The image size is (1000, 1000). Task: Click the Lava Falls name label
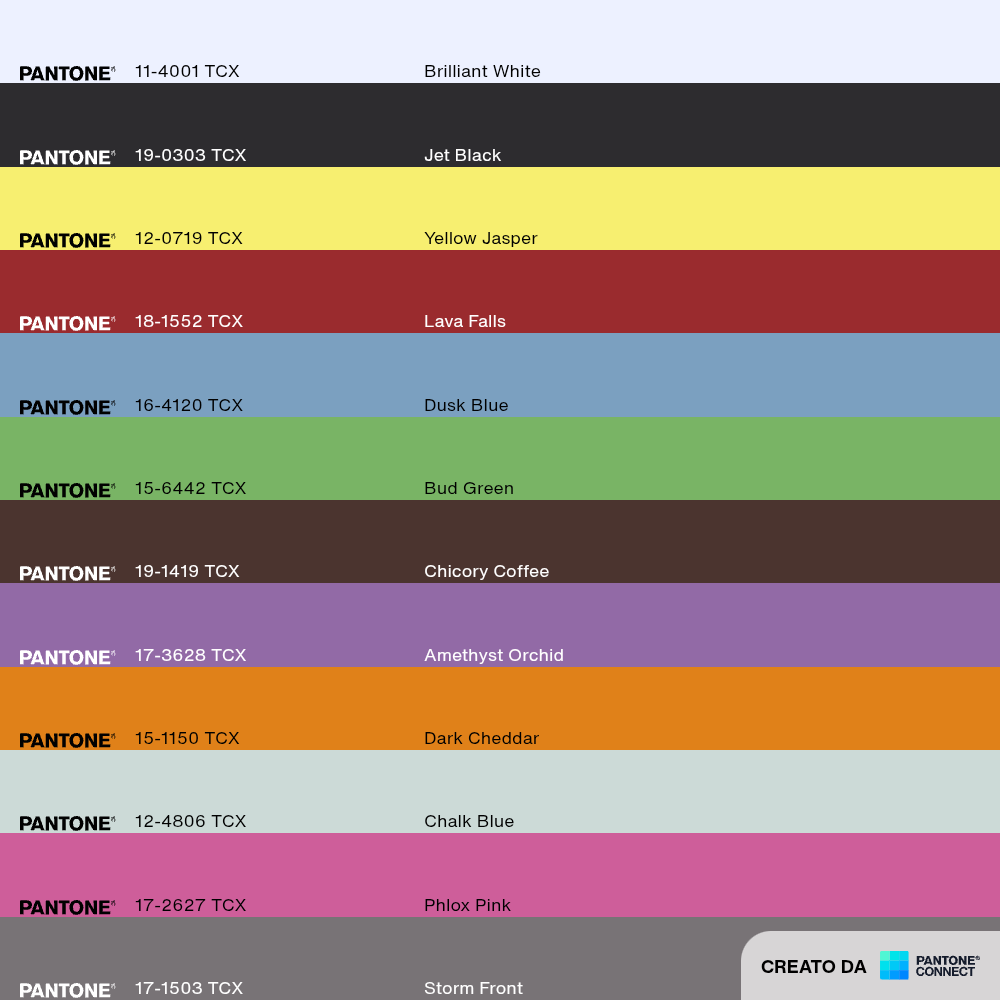pos(464,321)
